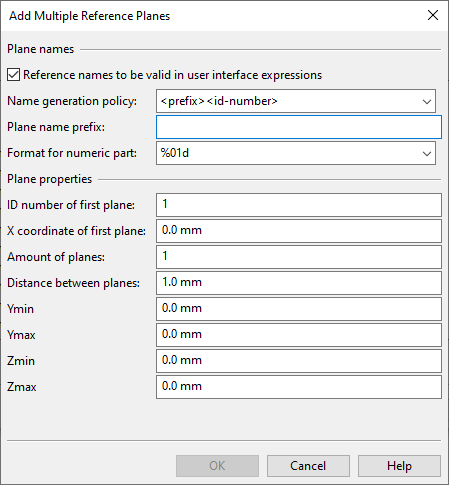Screen dimensions: 449x485
Task: Edit the X coordinate of first plane field
Action: pos(299,231)
